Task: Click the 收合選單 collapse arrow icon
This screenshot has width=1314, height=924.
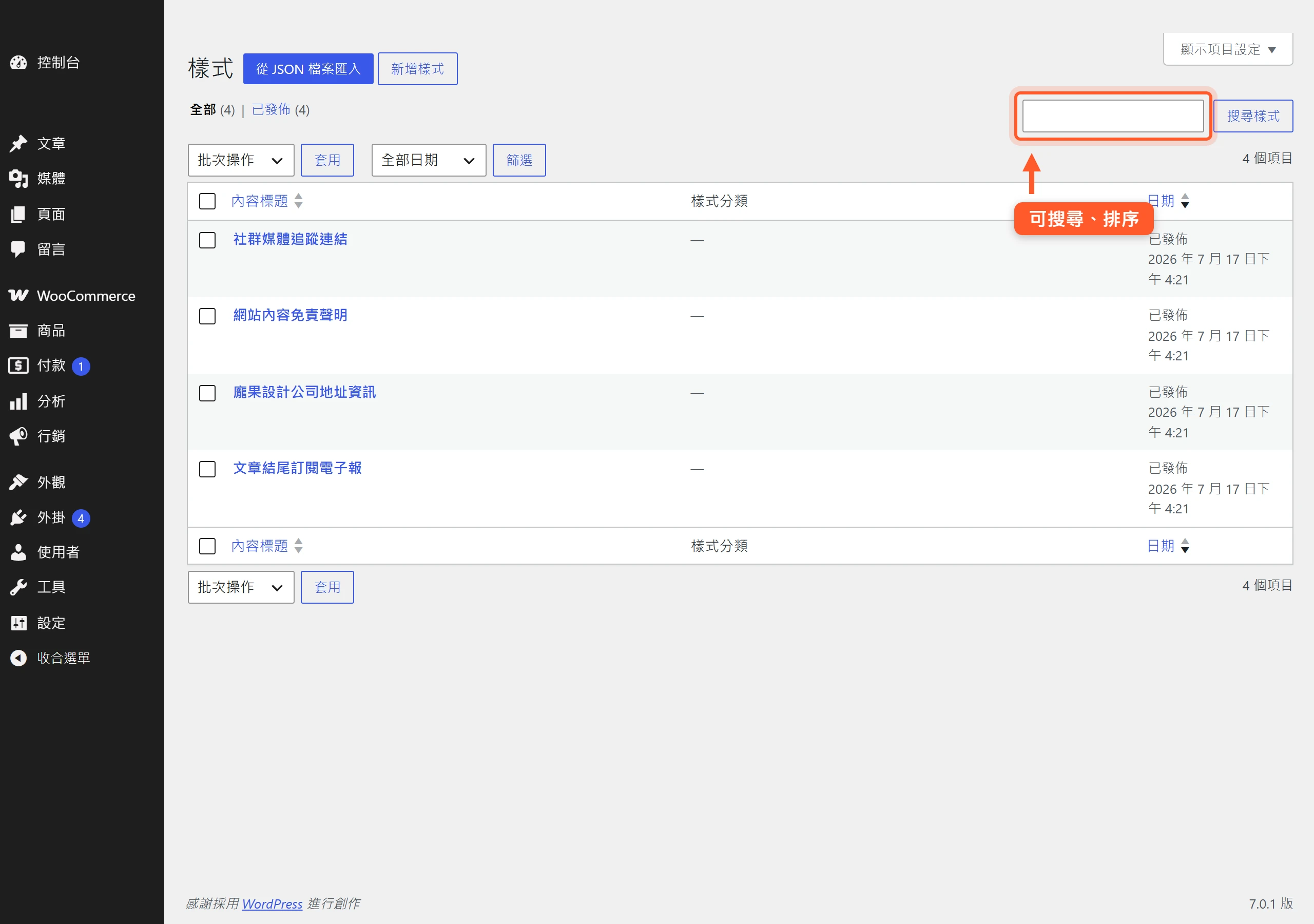Action: pyautogui.click(x=18, y=658)
